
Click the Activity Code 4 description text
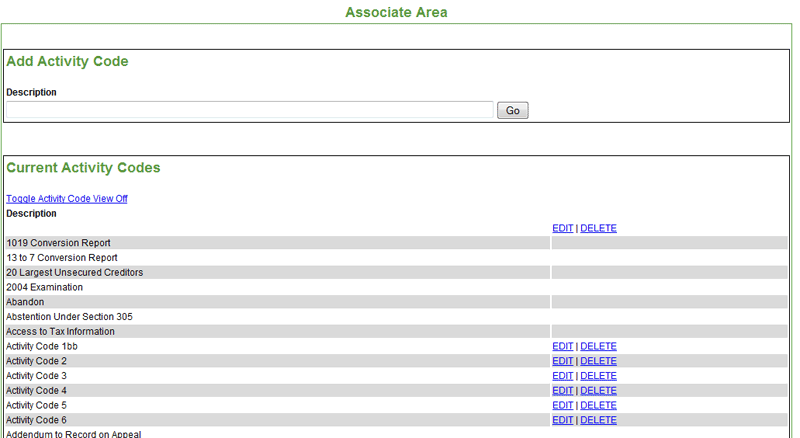(x=36, y=391)
